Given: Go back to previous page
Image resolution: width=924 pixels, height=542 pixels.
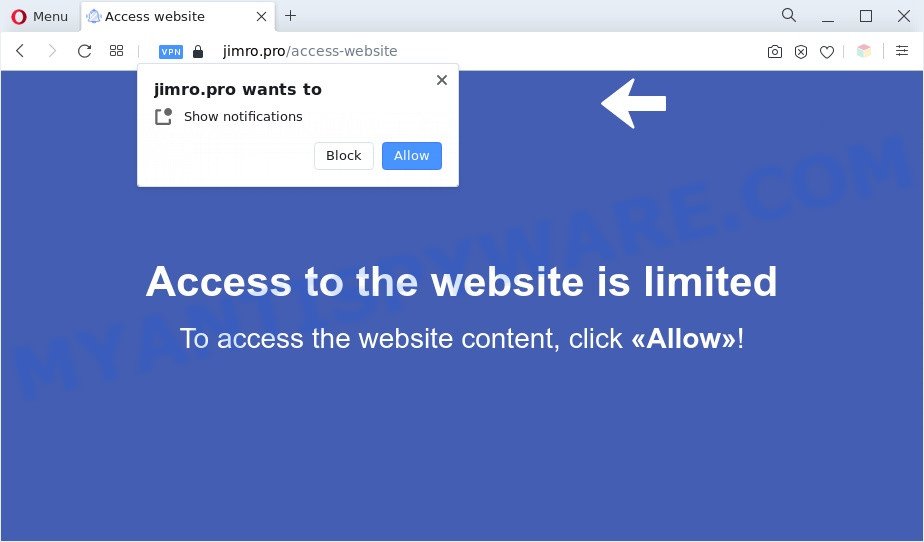Looking at the screenshot, I should 20,51.
